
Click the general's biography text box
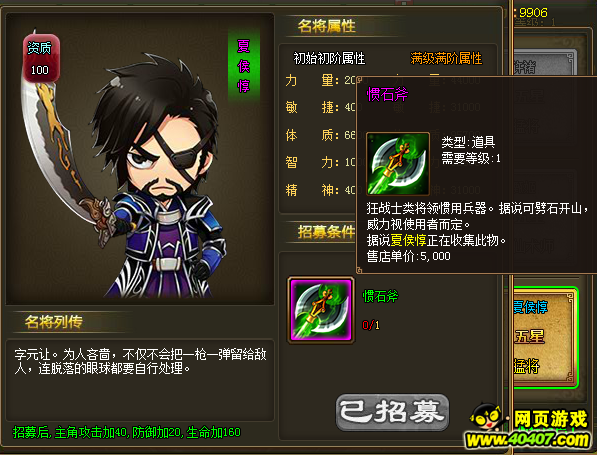[x=140, y=380]
